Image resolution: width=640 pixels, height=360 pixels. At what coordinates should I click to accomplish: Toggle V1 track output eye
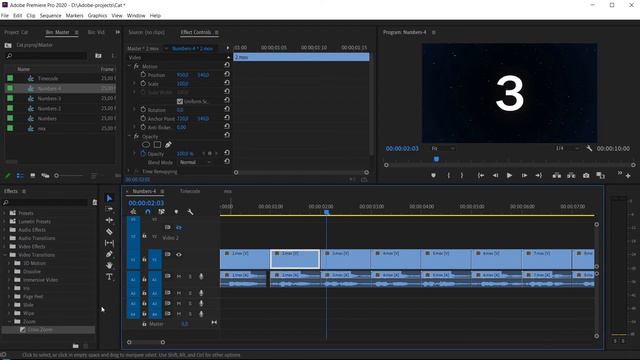click(179, 254)
